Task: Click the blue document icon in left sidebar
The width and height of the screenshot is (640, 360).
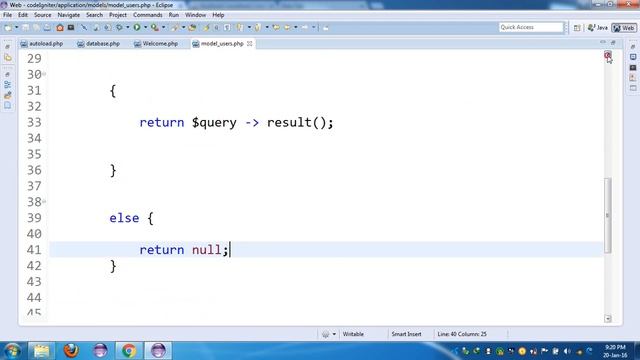Action: pyautogui.click(x=8, y=106)
